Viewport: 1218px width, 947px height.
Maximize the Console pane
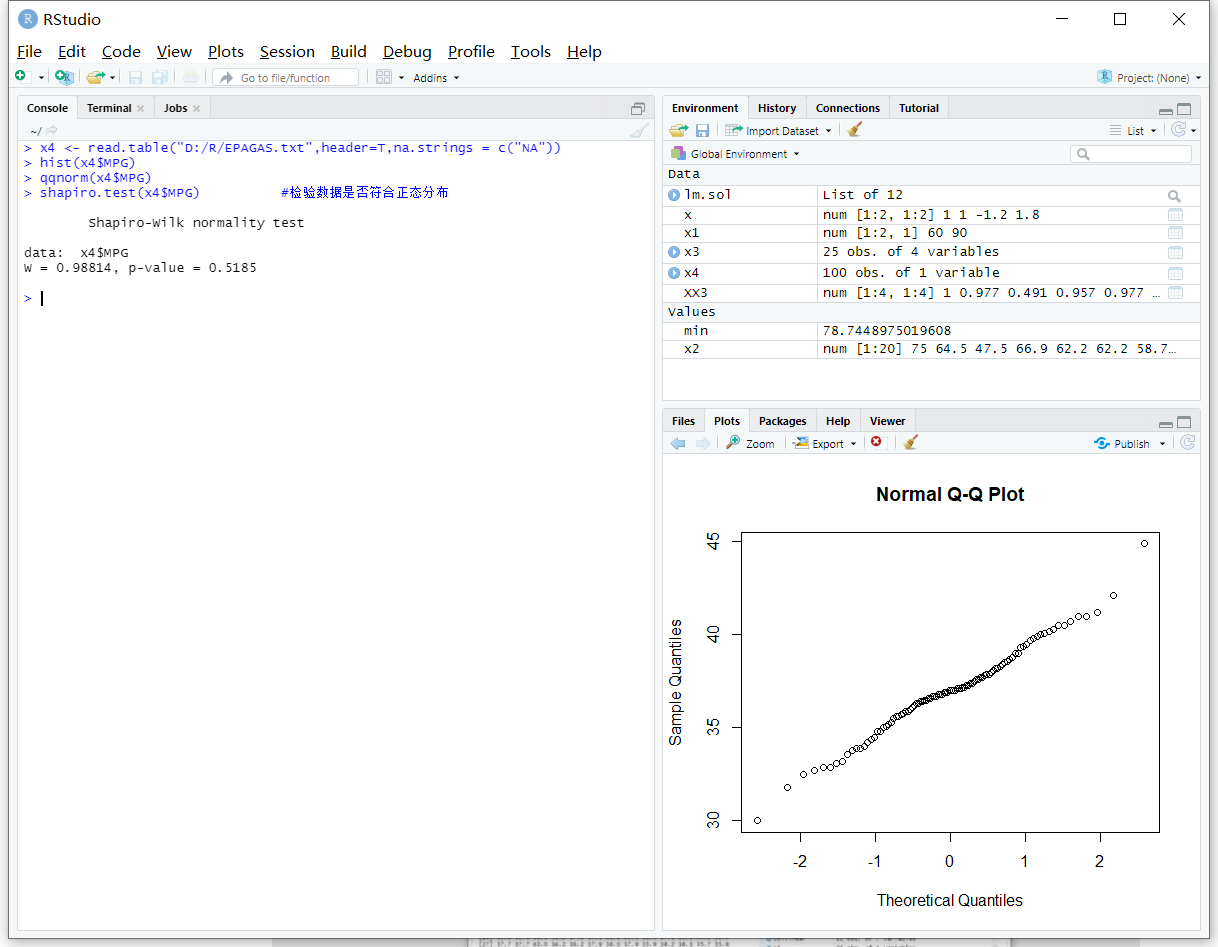coord(638,109)
